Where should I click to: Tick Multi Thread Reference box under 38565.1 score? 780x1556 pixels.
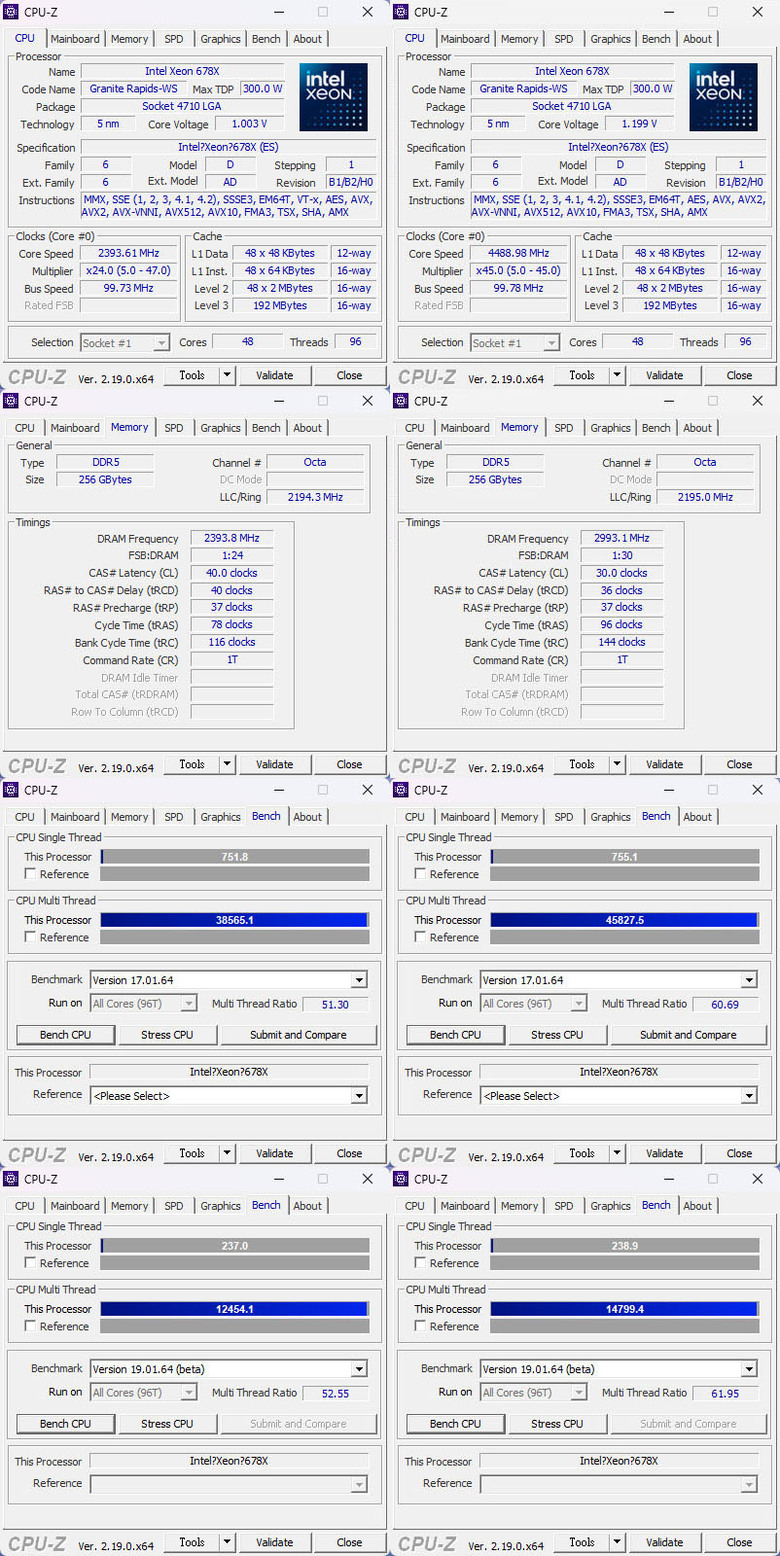coord(30,937)
